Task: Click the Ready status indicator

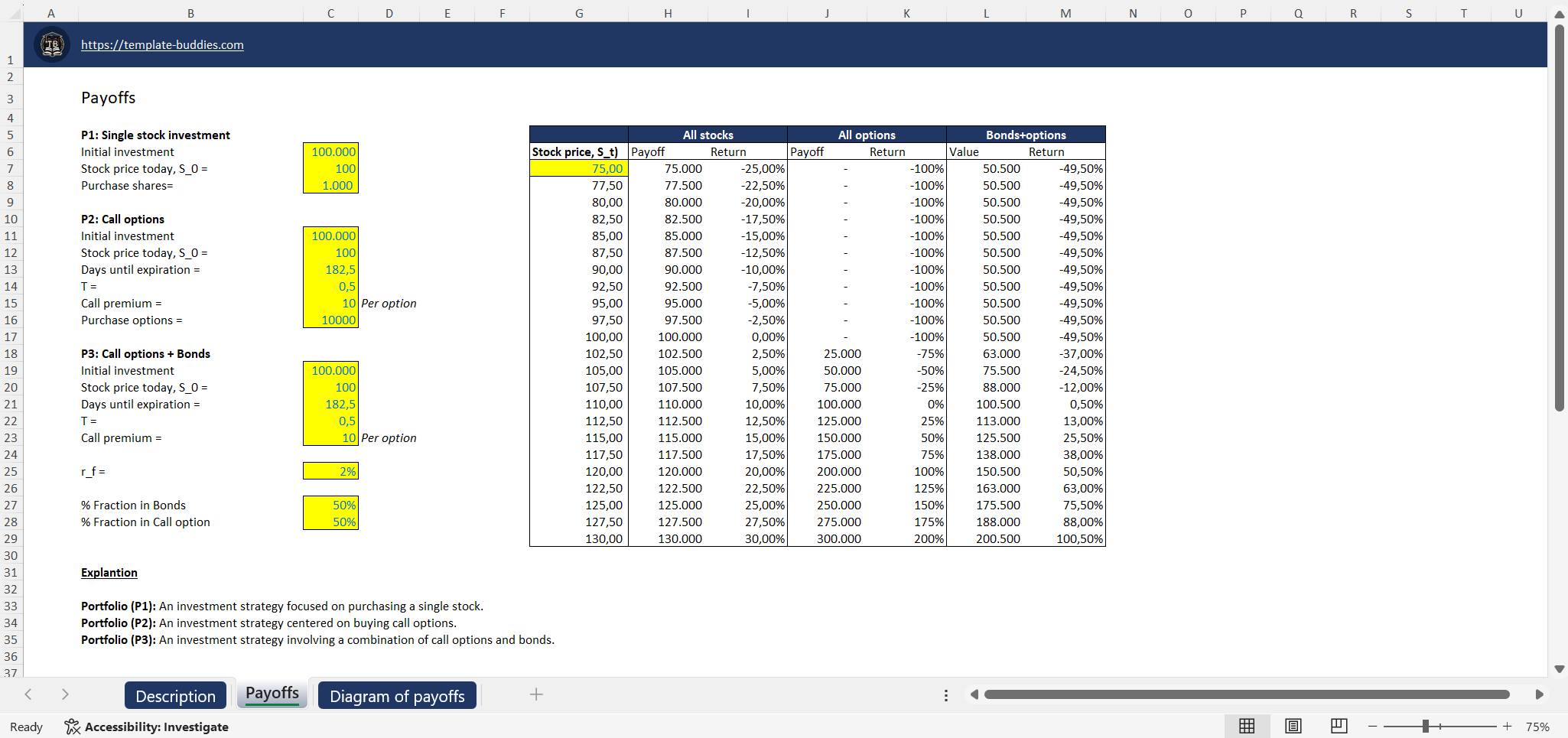Action: click(x=26, y=727)
